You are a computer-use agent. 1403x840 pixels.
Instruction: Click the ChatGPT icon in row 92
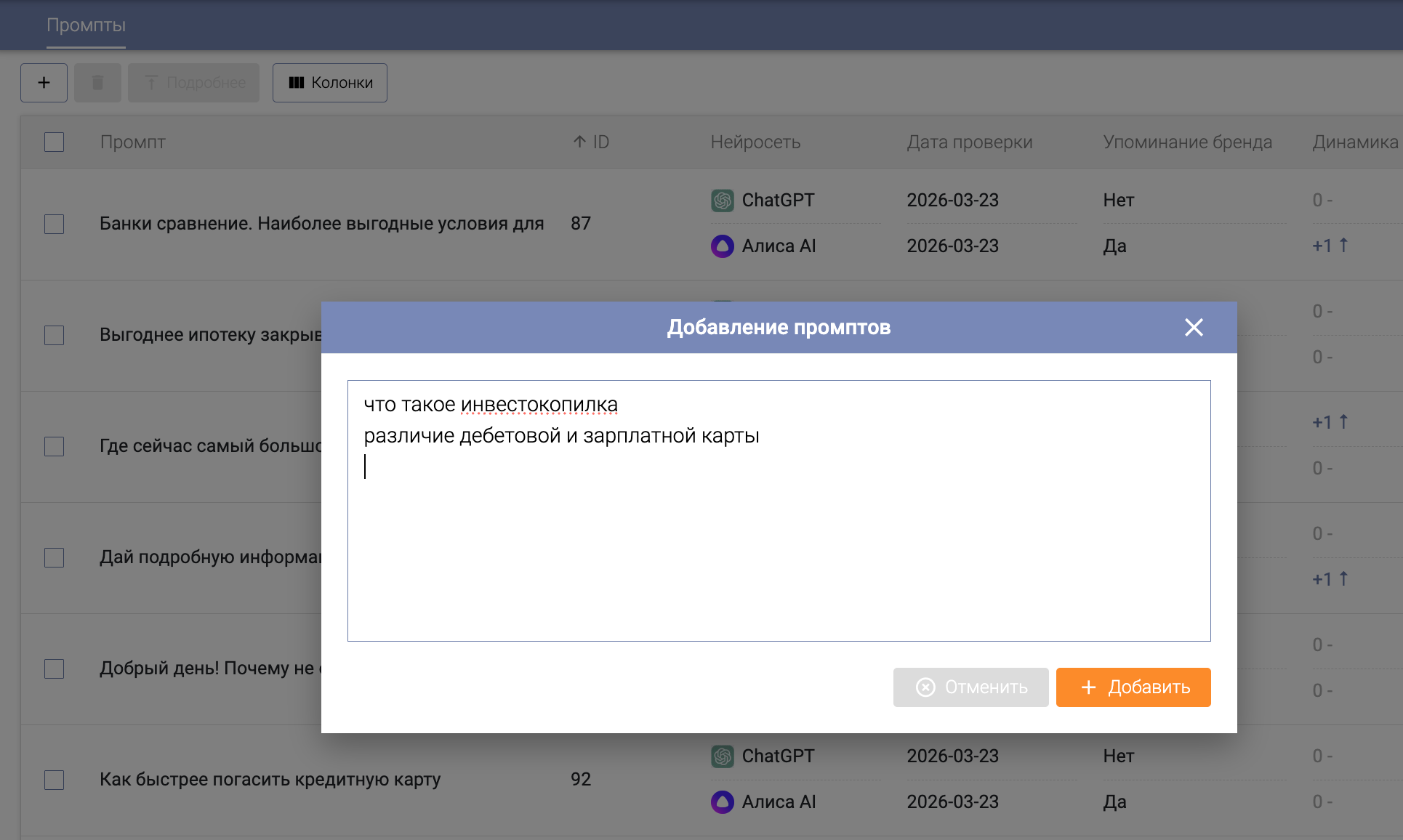pos(722,756)
